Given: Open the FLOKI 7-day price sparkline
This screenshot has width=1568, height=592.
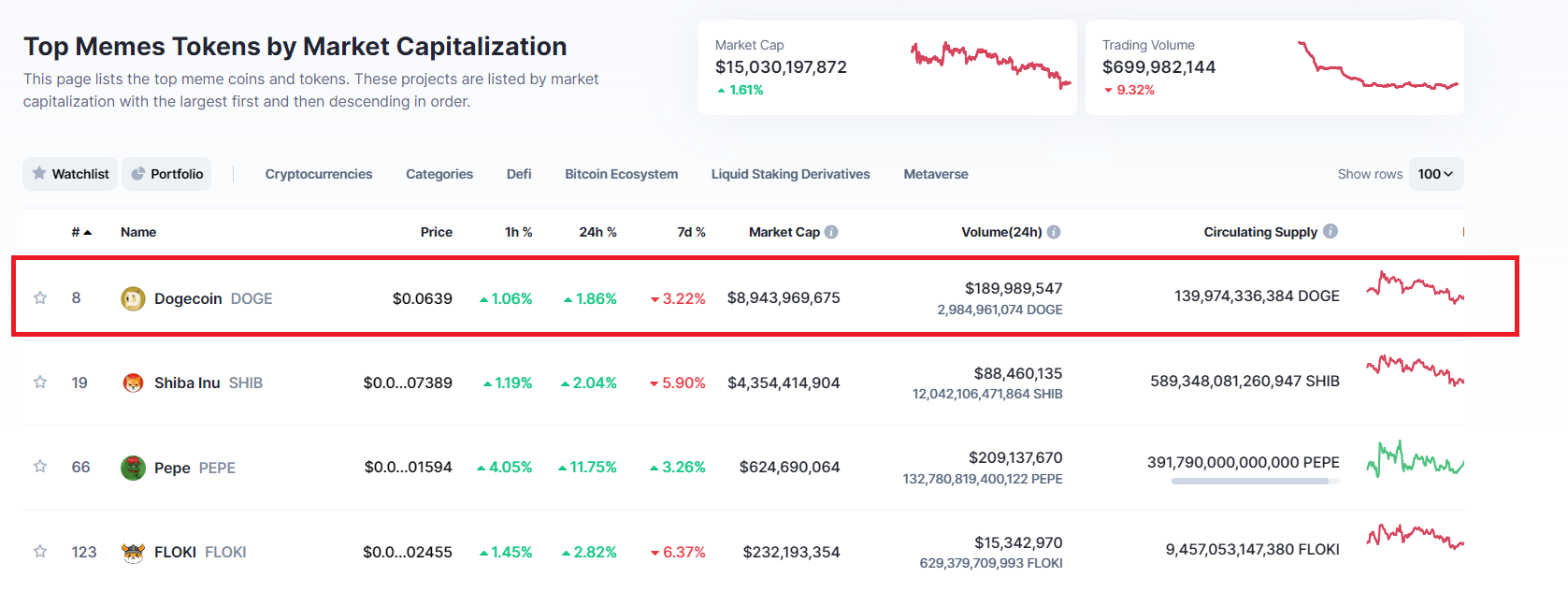Looking at the screenshot, I should click(x=1415, y=536).
